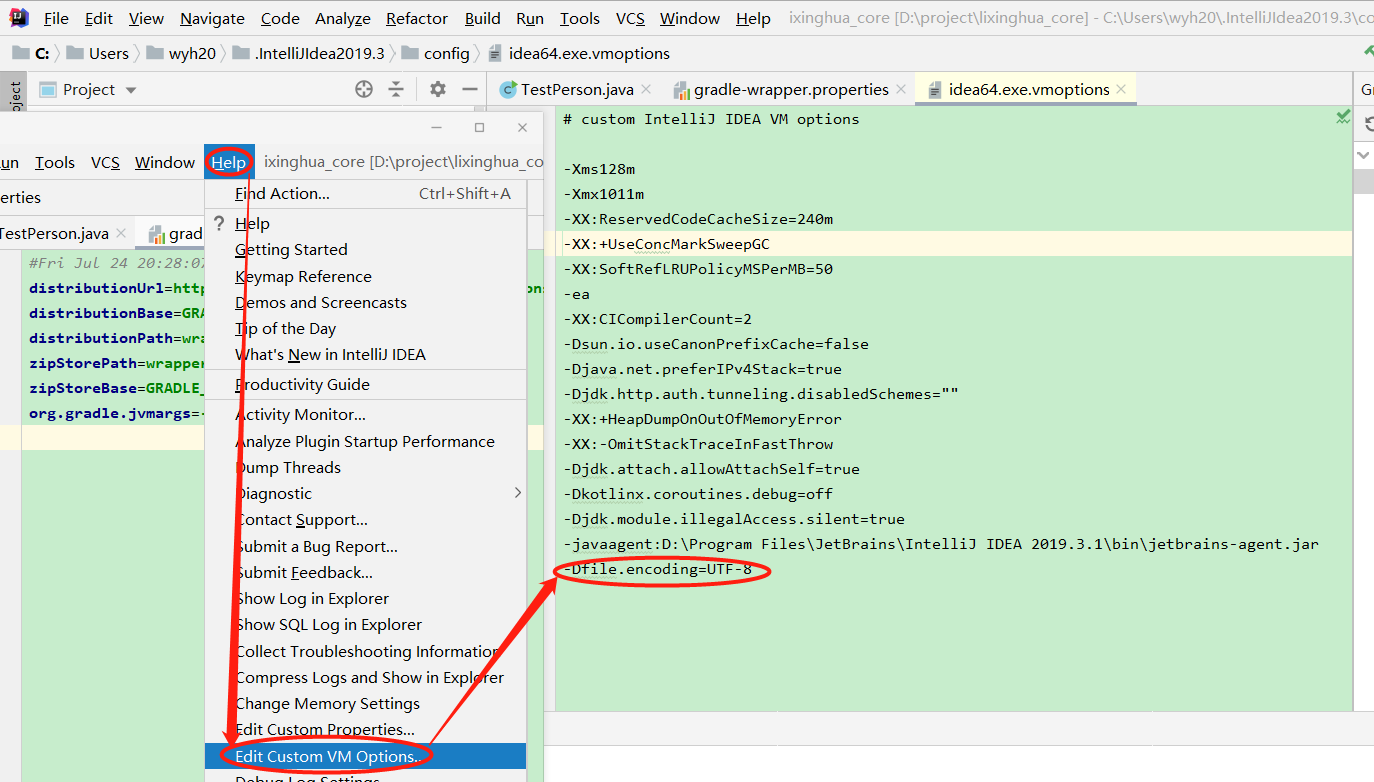This screenshot has height=782, width=1374.
Task: Open the Run menu in main window
Action: click(530, 18)
